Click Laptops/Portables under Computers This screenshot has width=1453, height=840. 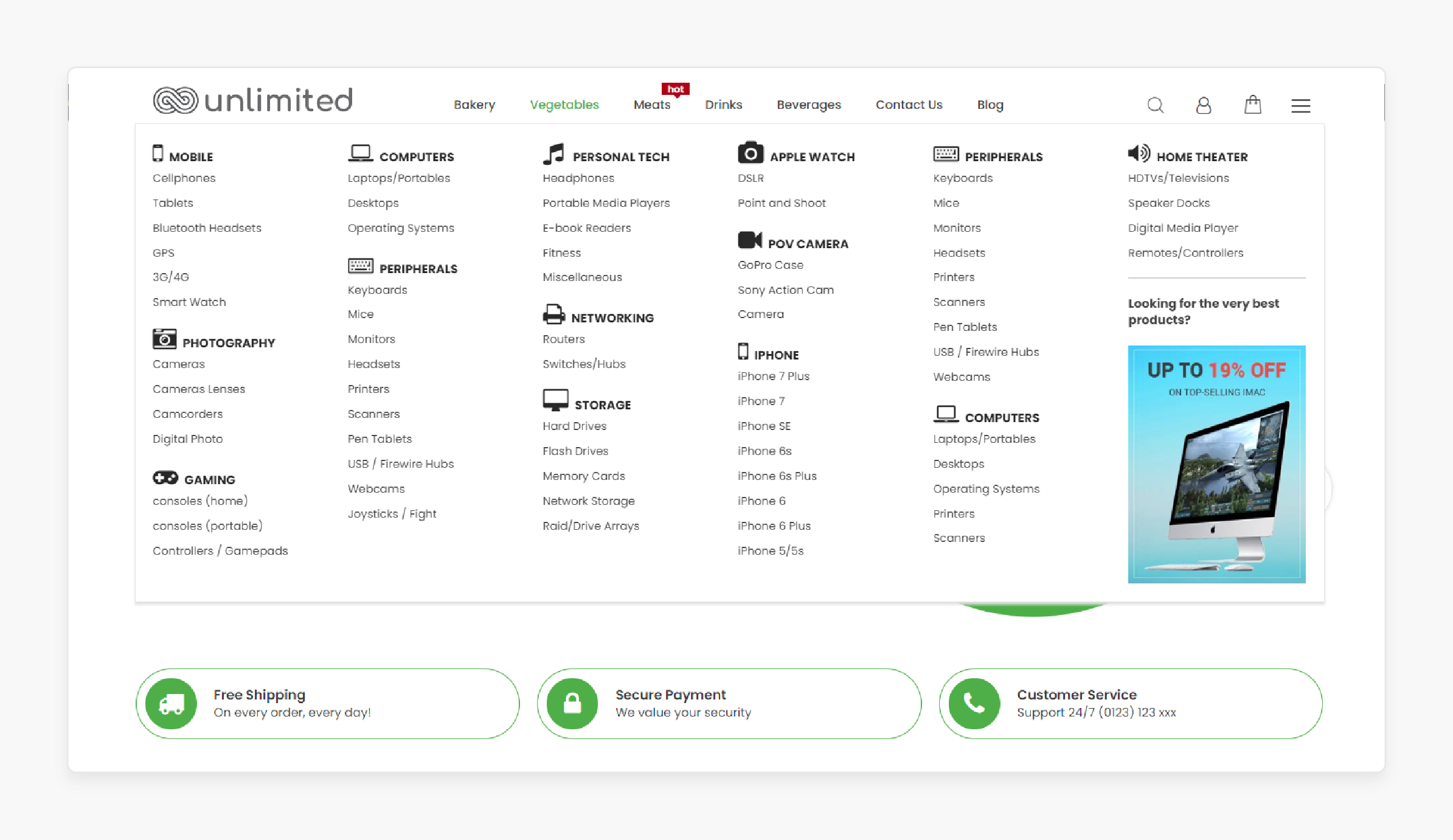[x=398, y=178]
